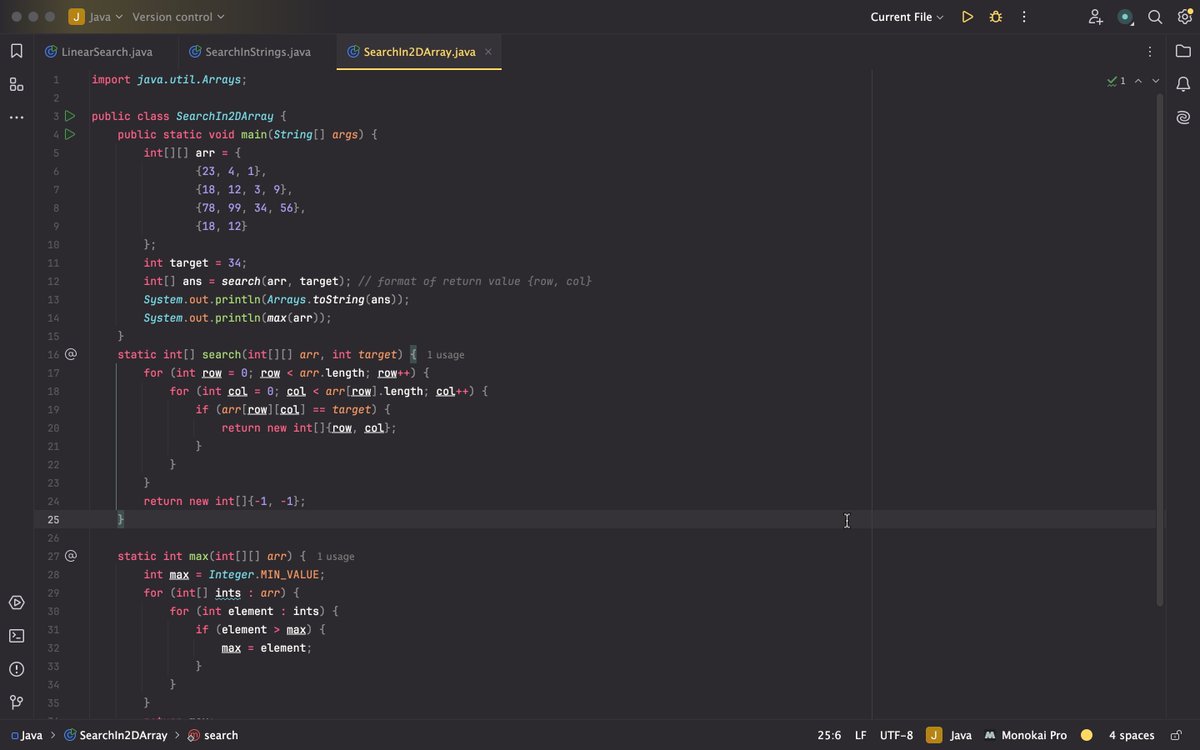Viewport: 1200px width, 750px height.
Task: Open Search Everywhere magnifier
Action: (1155, 17)
